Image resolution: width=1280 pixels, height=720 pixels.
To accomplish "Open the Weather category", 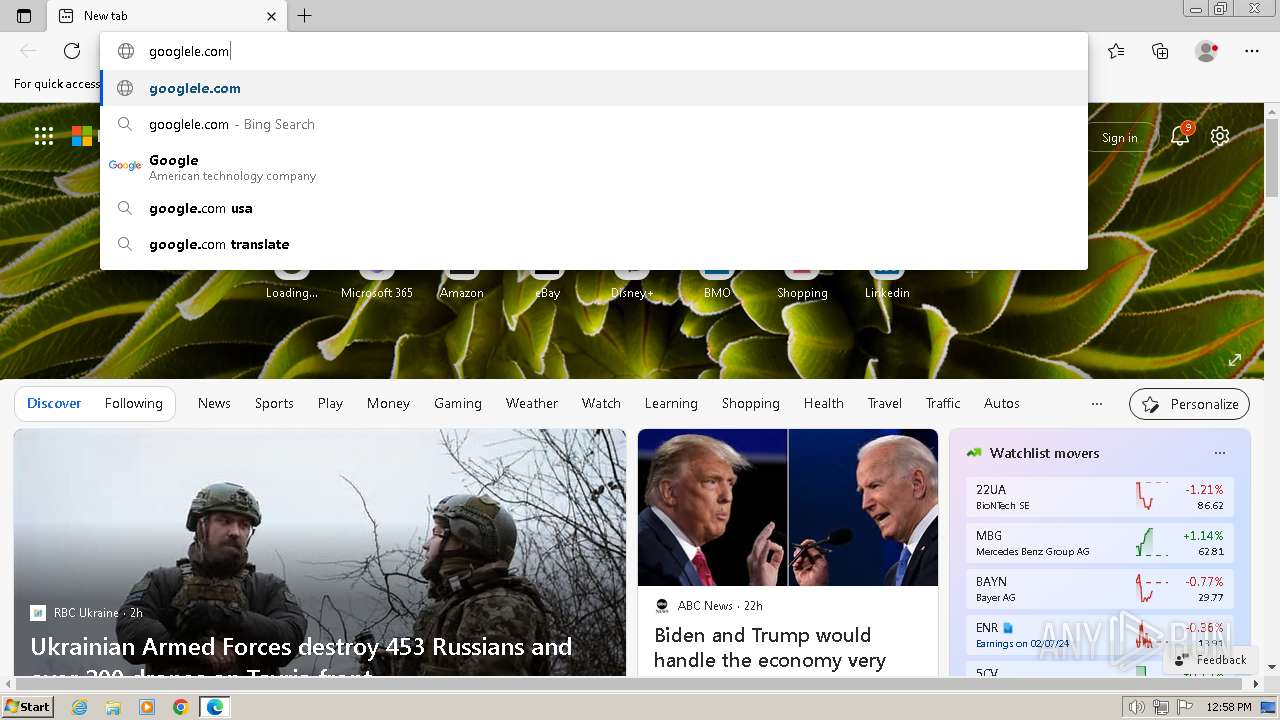I will point(532,403).
